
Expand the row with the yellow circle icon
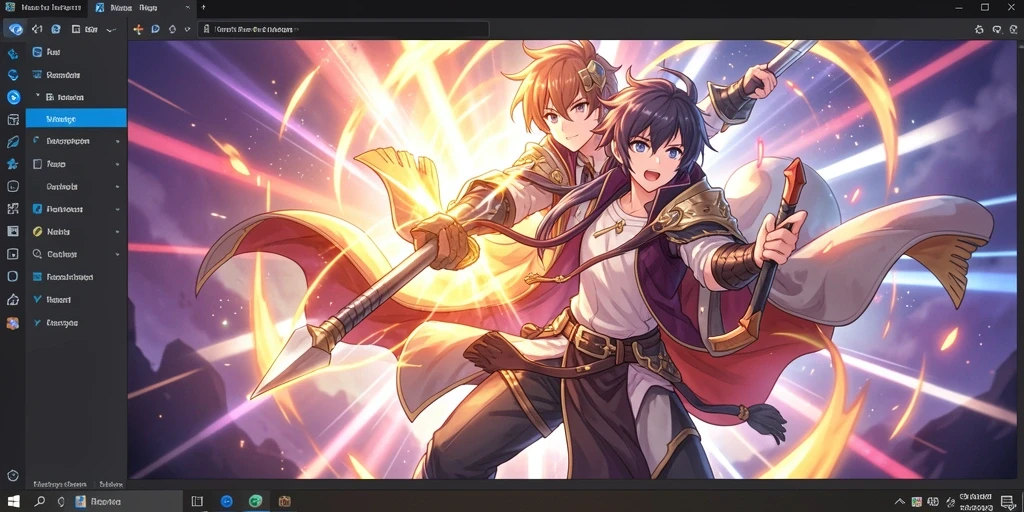pos(118,232)
